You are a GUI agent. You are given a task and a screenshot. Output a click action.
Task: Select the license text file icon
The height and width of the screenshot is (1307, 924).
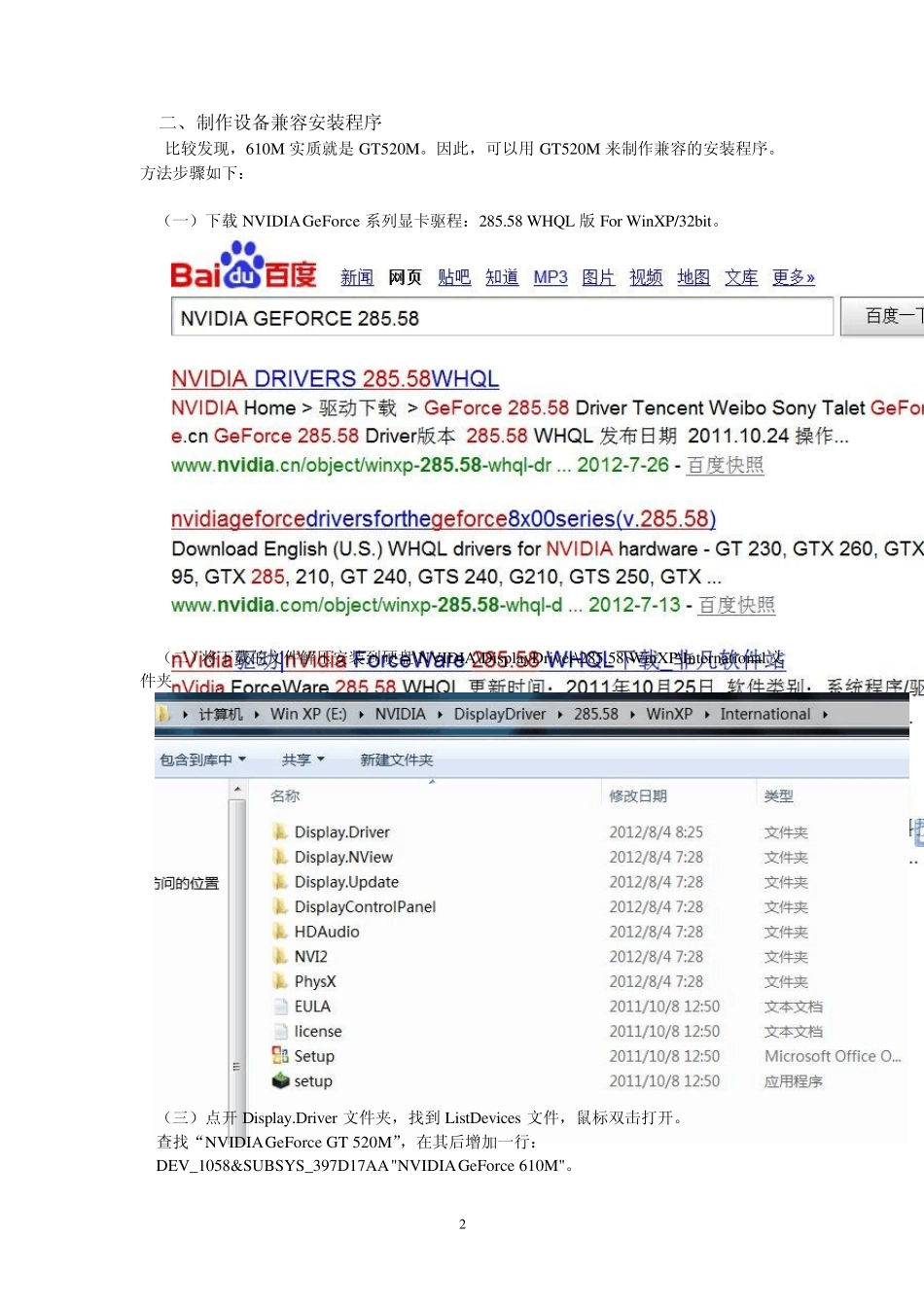pyautogui.click(x=280, y=1031)
